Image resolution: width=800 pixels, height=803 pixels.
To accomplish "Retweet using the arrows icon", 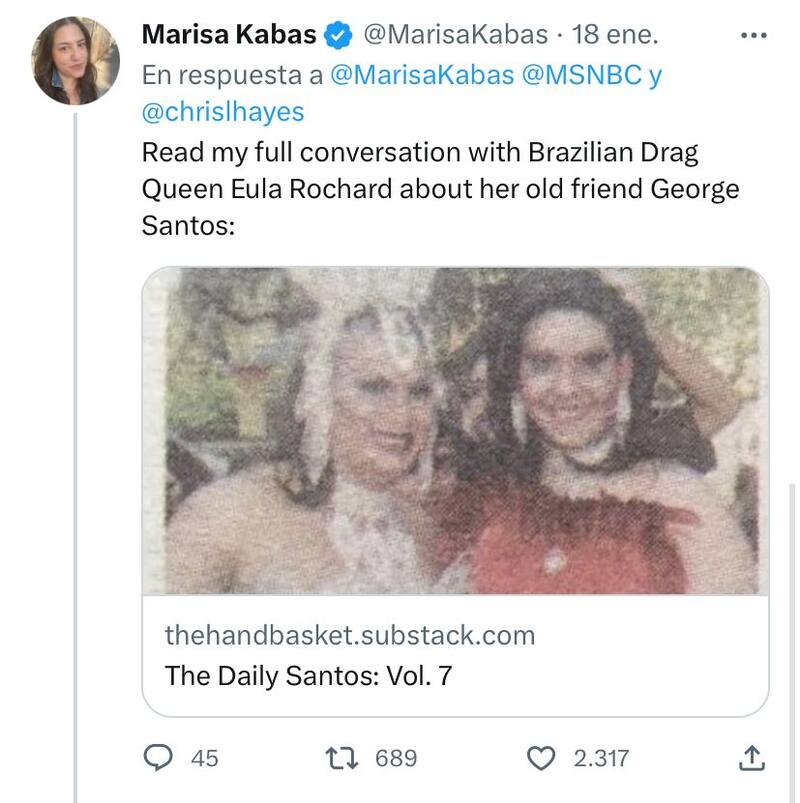I will point(342,758).
